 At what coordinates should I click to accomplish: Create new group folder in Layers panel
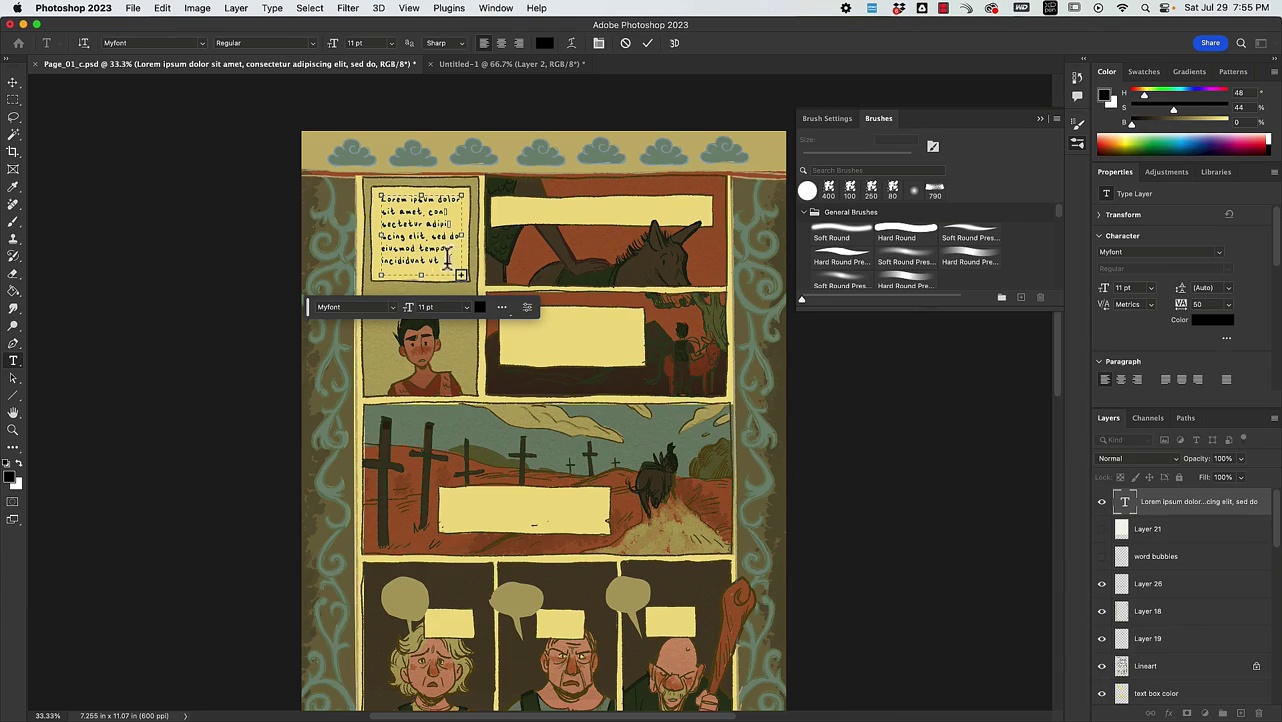coord(1223,713)
